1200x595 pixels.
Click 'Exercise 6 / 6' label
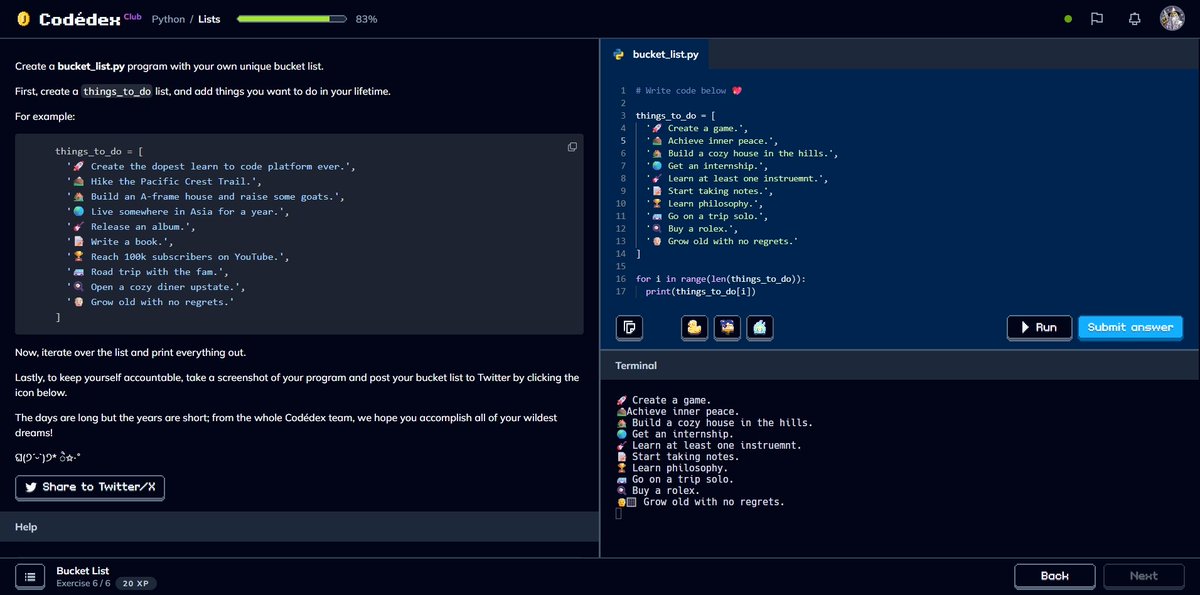coord(82,583)
